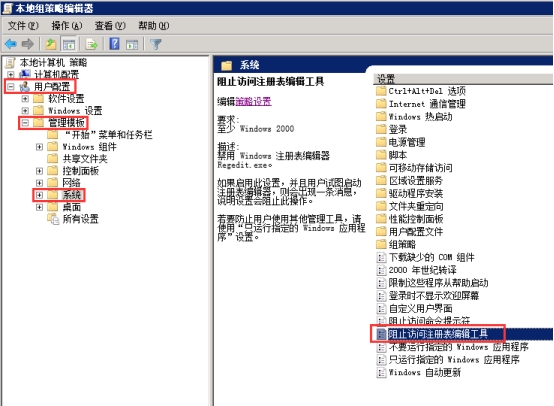The height and width of the screenshot is (406, 554).
Task: Click the Export list toolbar icon
Action: pyautogui.click(x=92, y=45)
